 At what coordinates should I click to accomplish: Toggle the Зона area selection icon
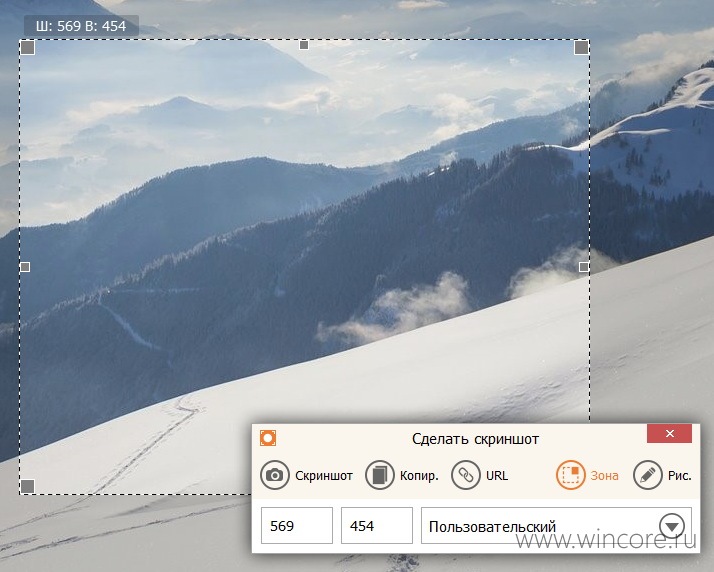(x=571, y=475)
